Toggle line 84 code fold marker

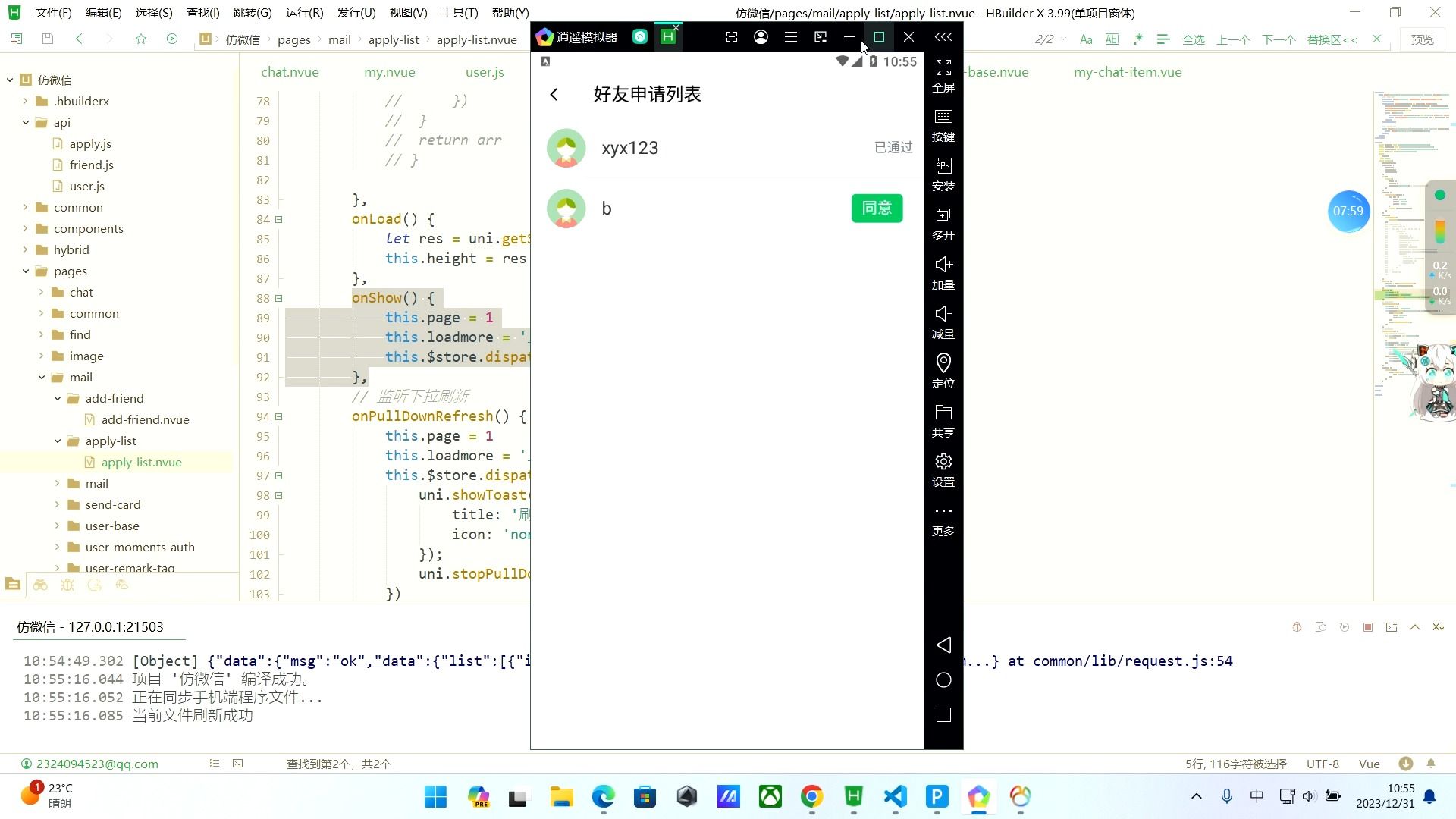click(281, 220)
